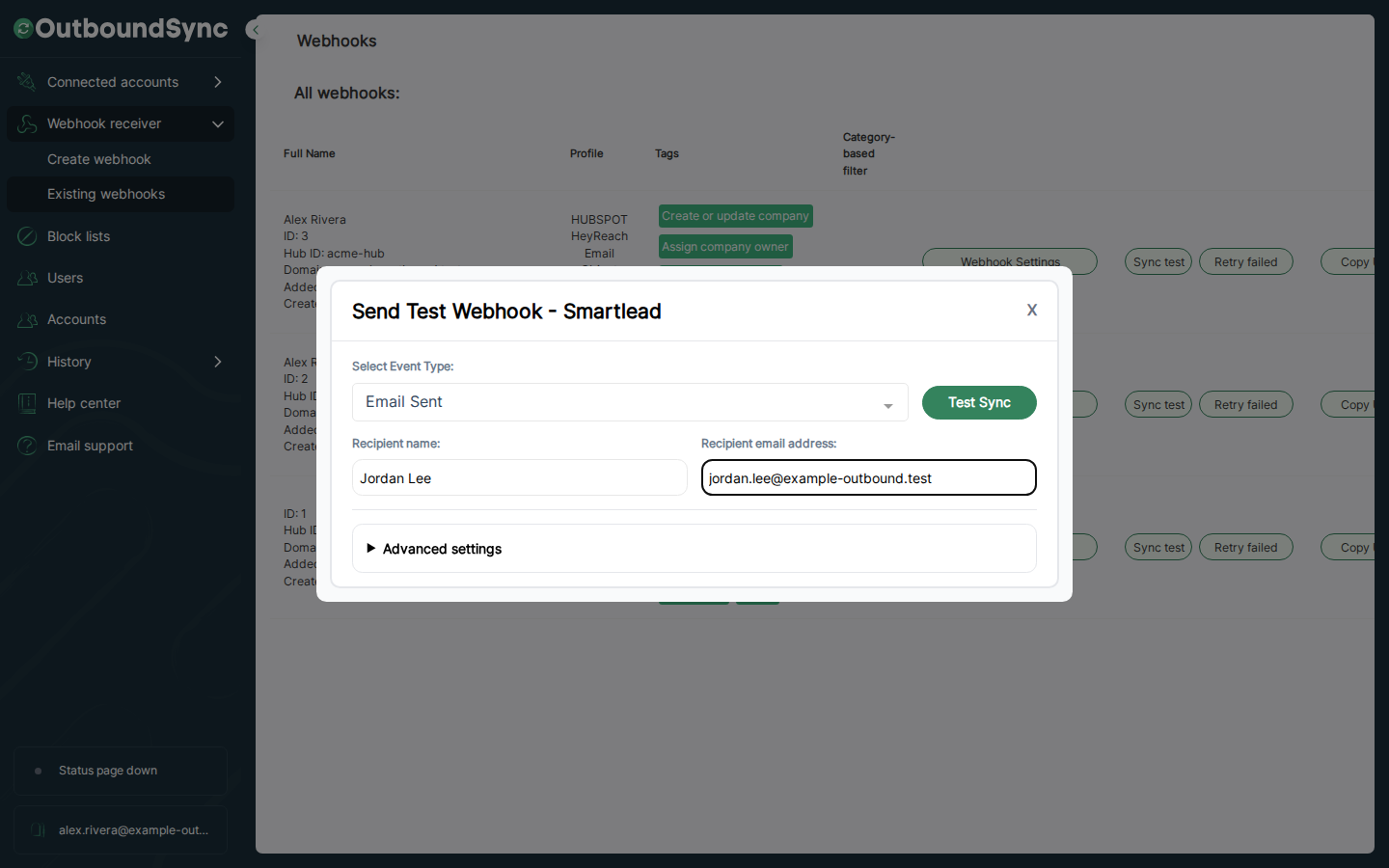Click the Create or update company tag
Image resolution: width=1389 pixels, height=868 pixels.
pyautogui.click(x=736, y=216)
